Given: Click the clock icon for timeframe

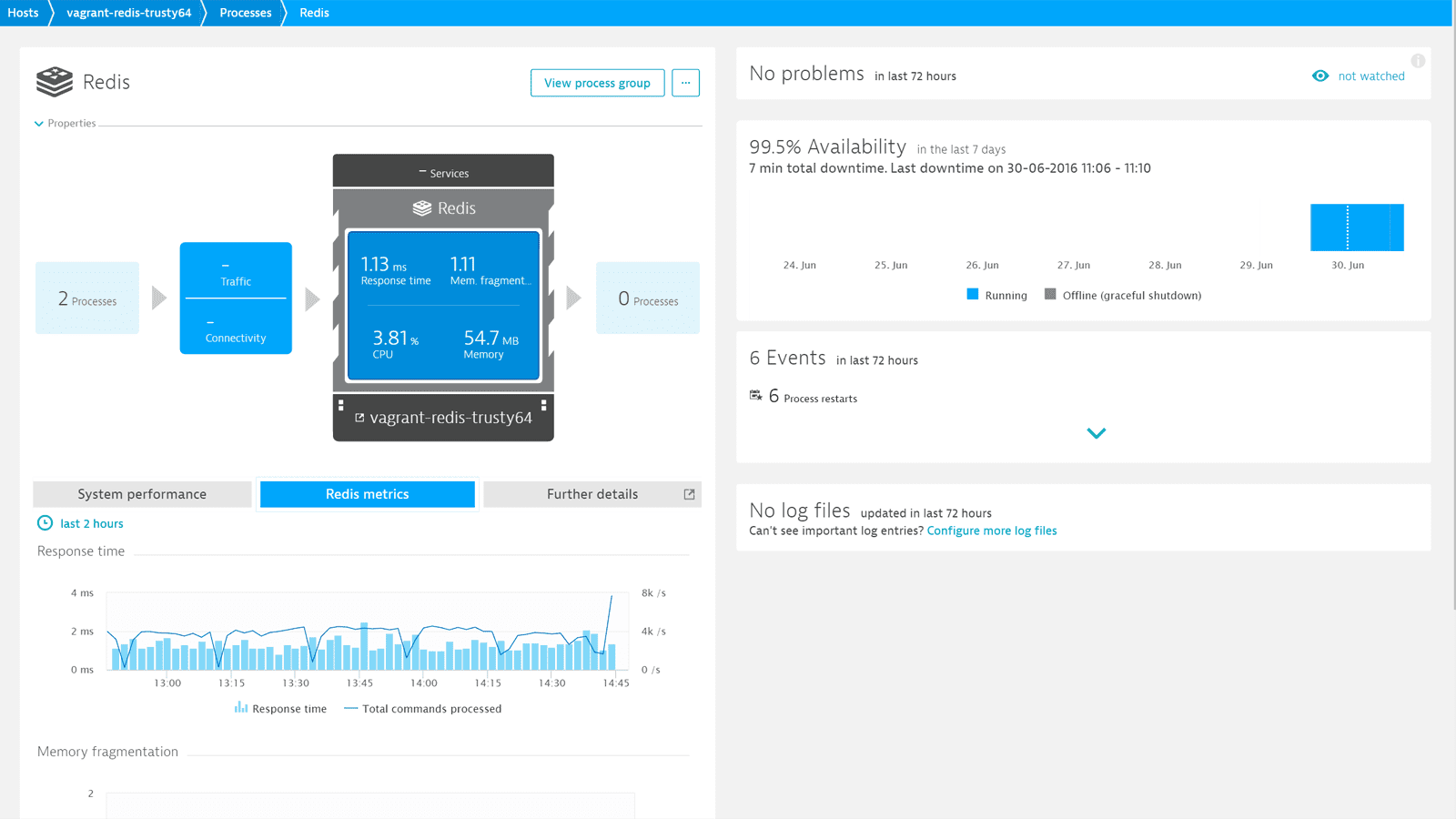Looking at the screenshot, I should click(45, 523).
